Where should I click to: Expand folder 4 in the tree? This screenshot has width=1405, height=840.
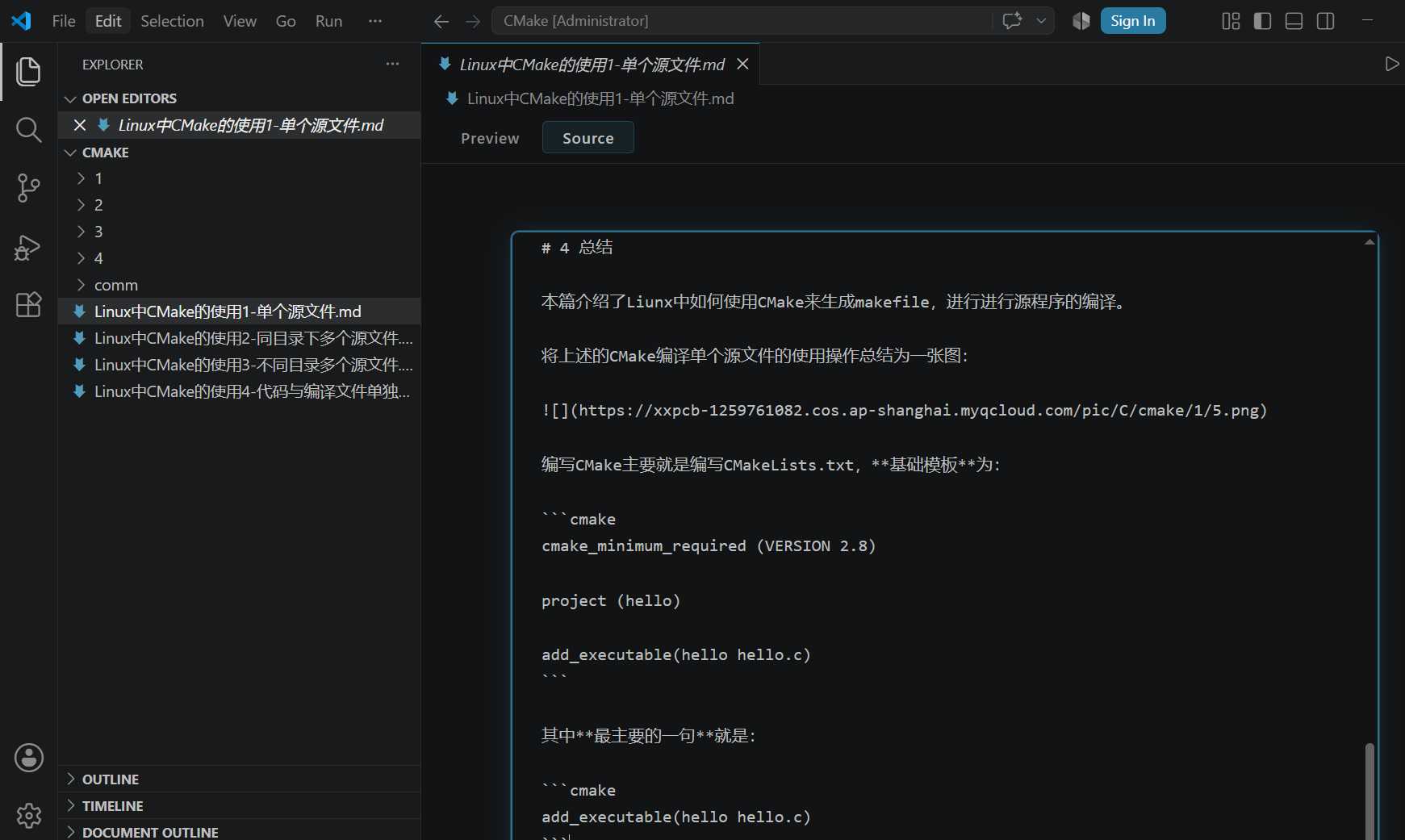click(x=240, y=258)
